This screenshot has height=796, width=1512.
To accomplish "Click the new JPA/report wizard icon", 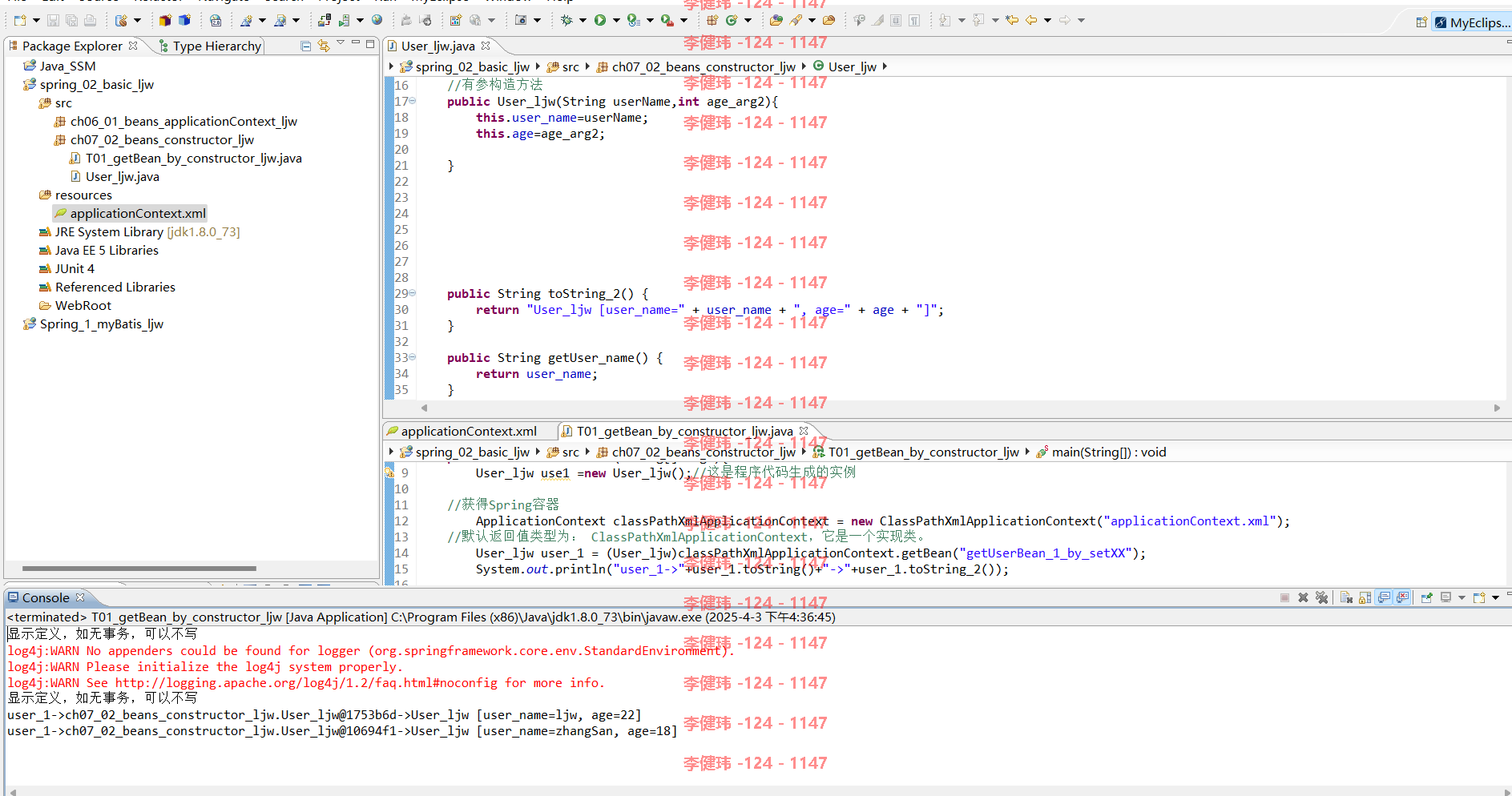I will (455, 20).
